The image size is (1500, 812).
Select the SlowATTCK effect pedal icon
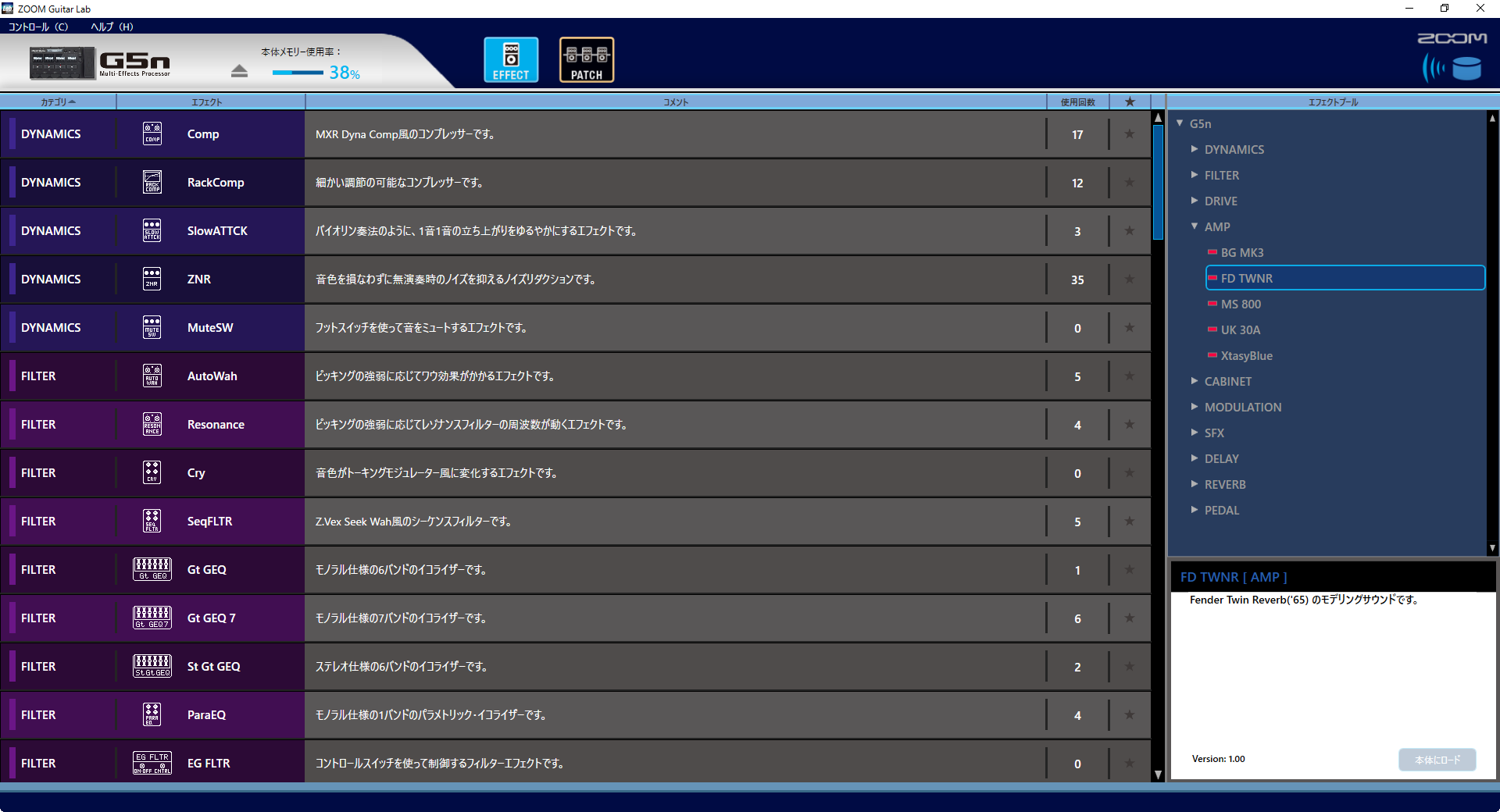[x=152, y=230]
